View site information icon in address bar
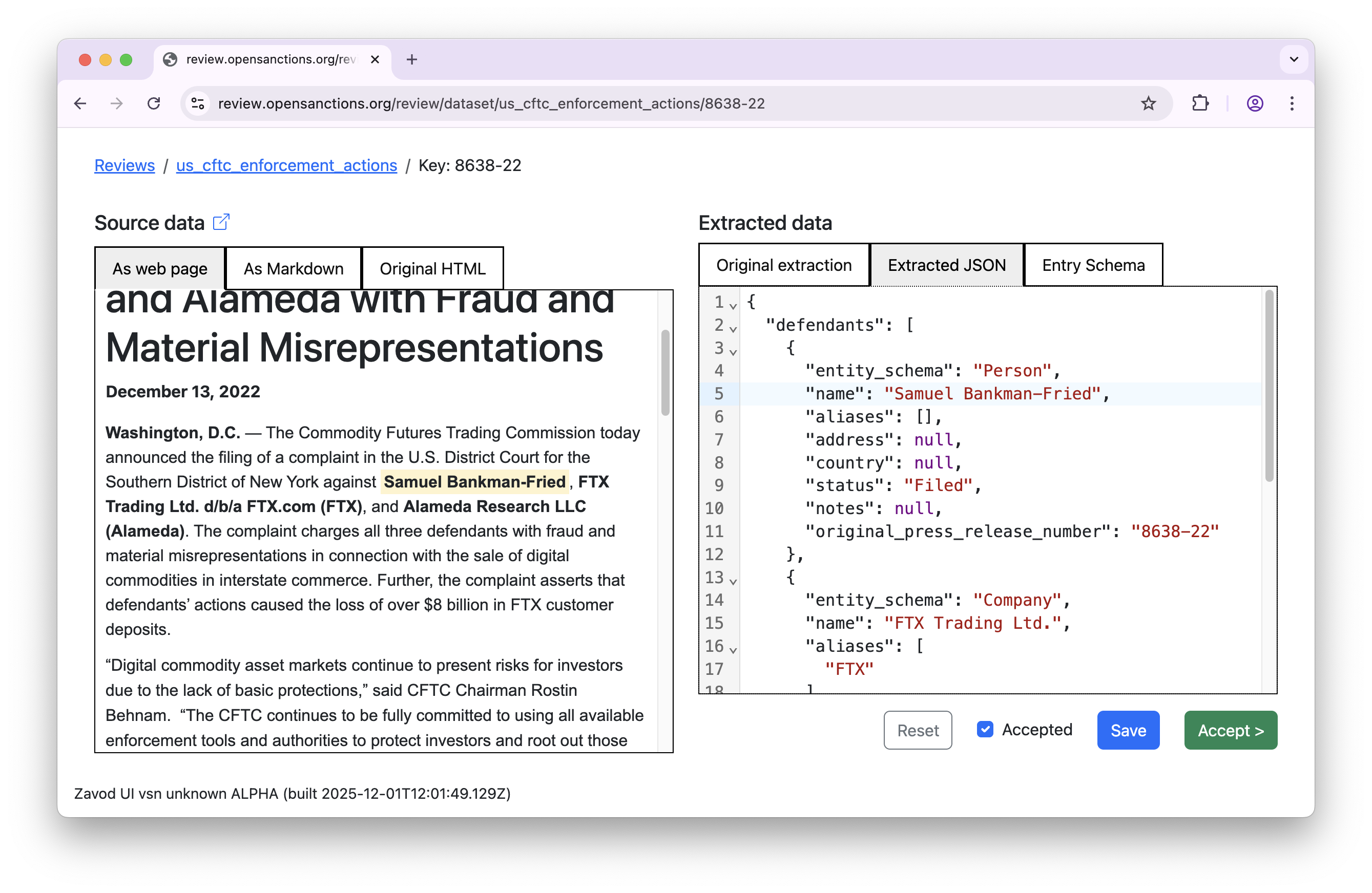This screenshot has height=893, width=1372. point(198,104)
